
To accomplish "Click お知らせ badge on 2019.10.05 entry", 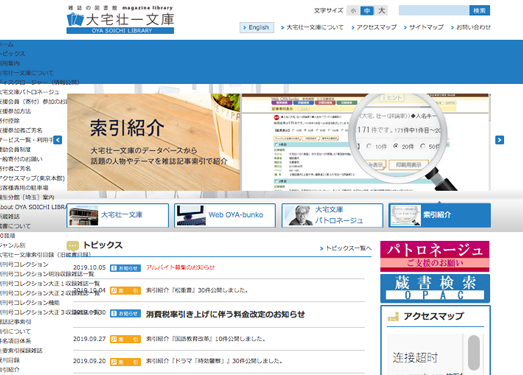I will [125, 268].
